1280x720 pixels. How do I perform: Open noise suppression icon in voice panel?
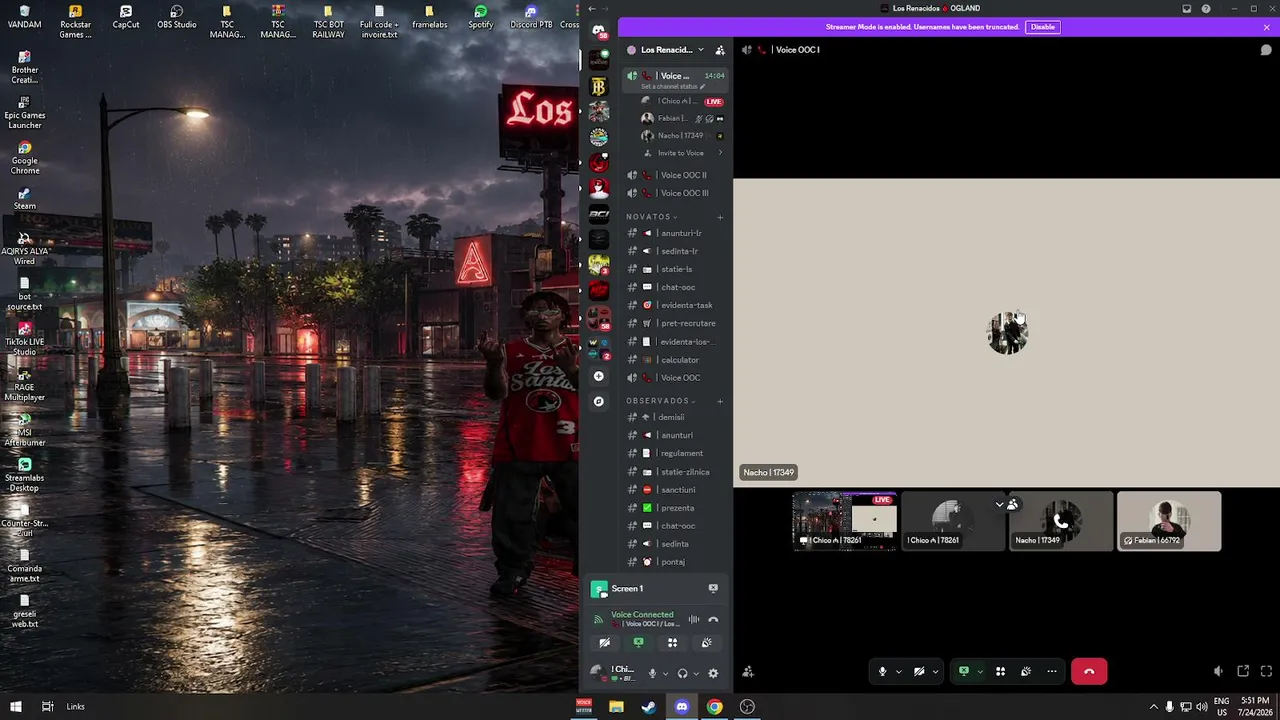tap(693, 620)
